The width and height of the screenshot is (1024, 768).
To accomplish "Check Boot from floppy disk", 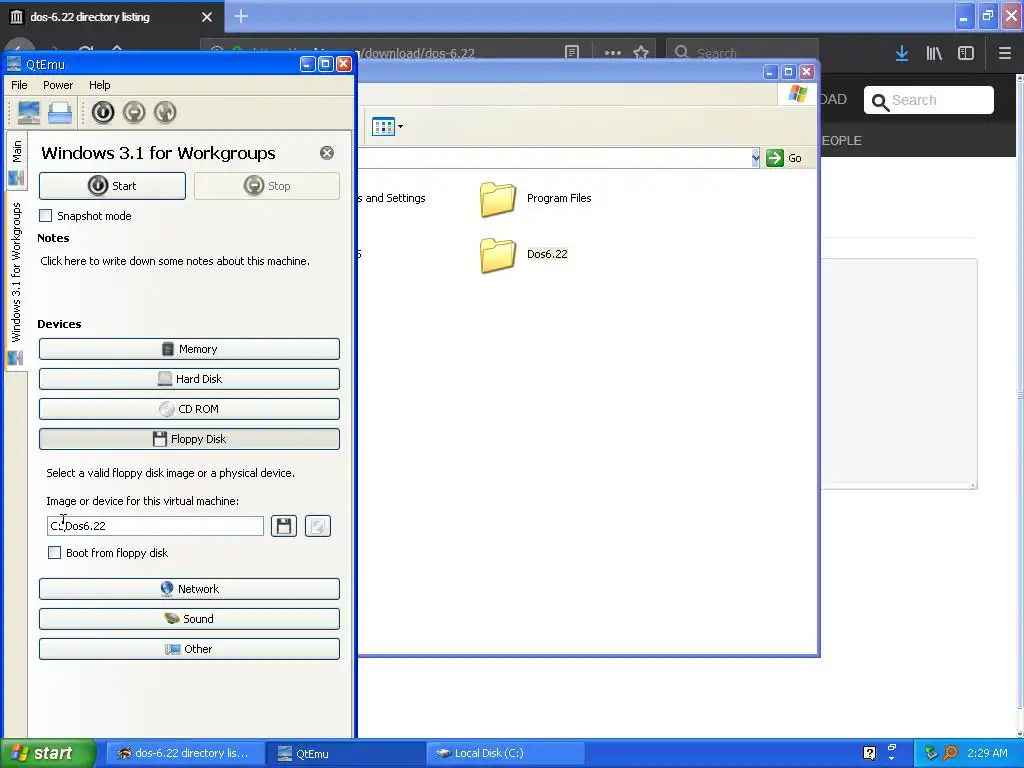I will (55, 552).
